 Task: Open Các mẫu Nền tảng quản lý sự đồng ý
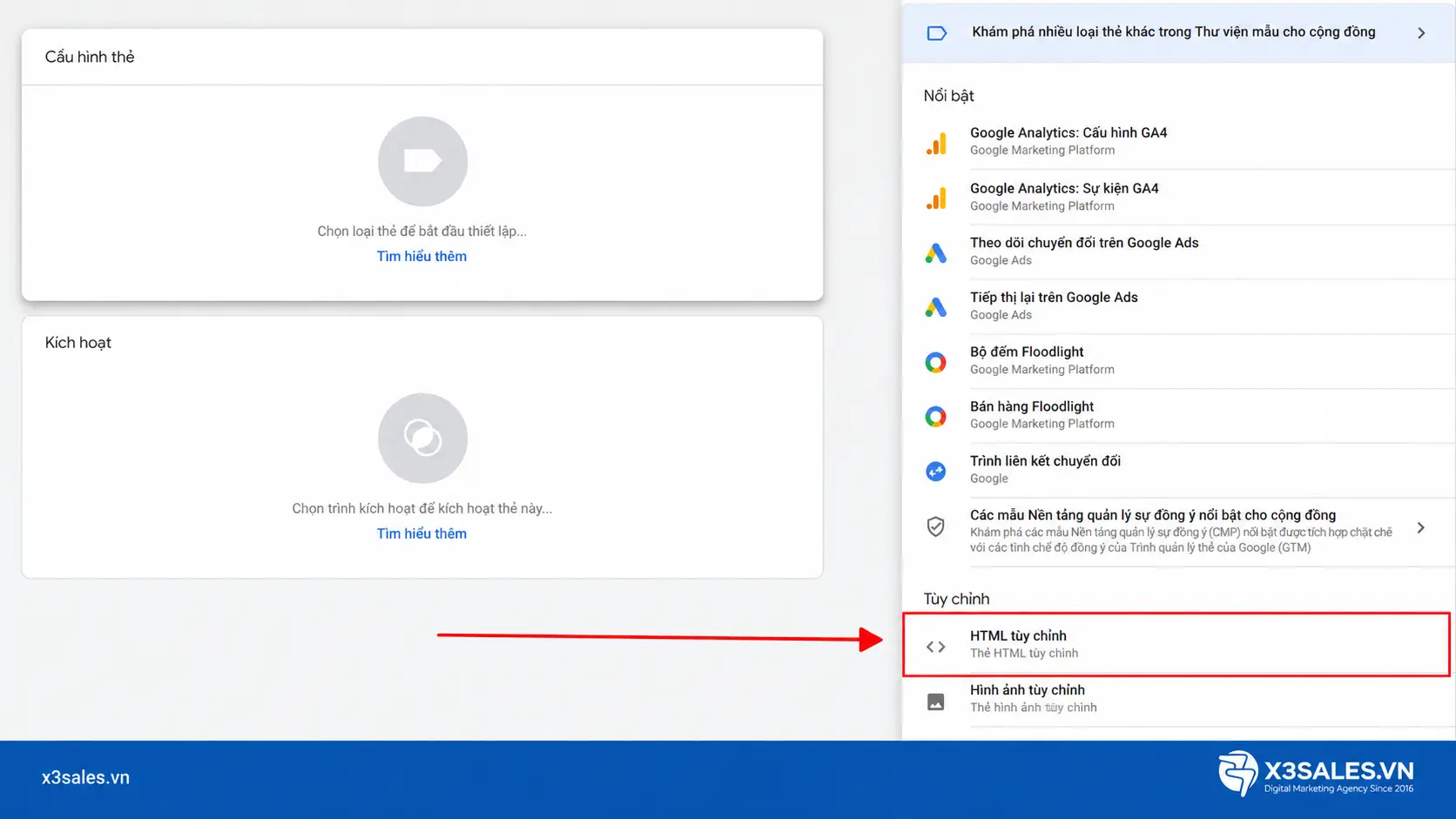[x=1179, y=532]
